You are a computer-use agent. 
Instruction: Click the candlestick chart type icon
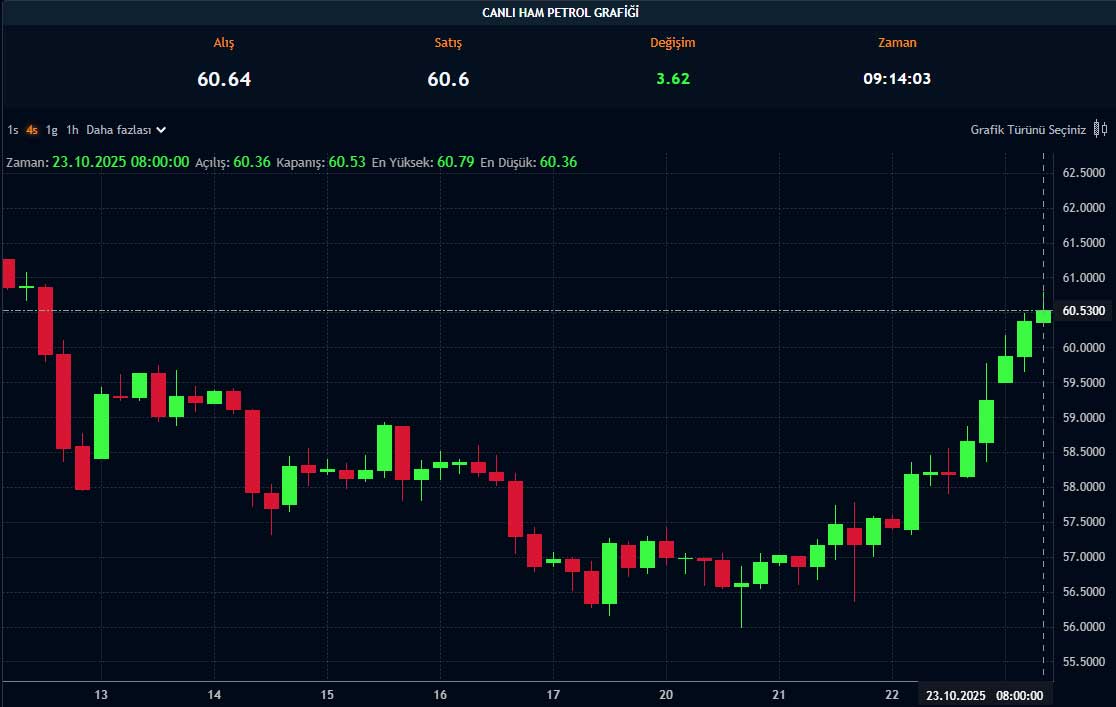1100,129
